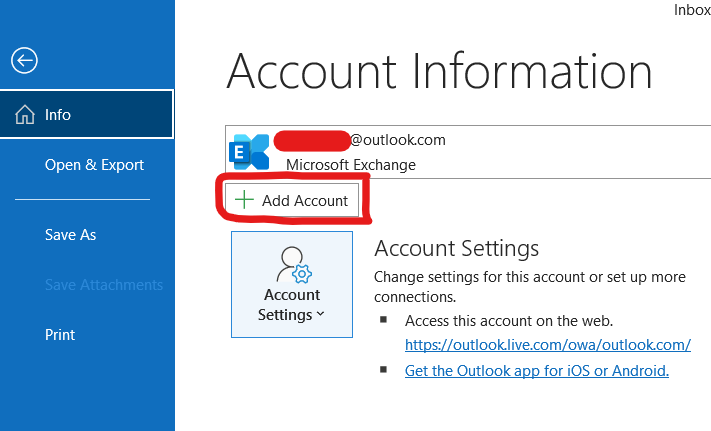
Task: Select Save As in the sidebar
Action: (70, 235)
